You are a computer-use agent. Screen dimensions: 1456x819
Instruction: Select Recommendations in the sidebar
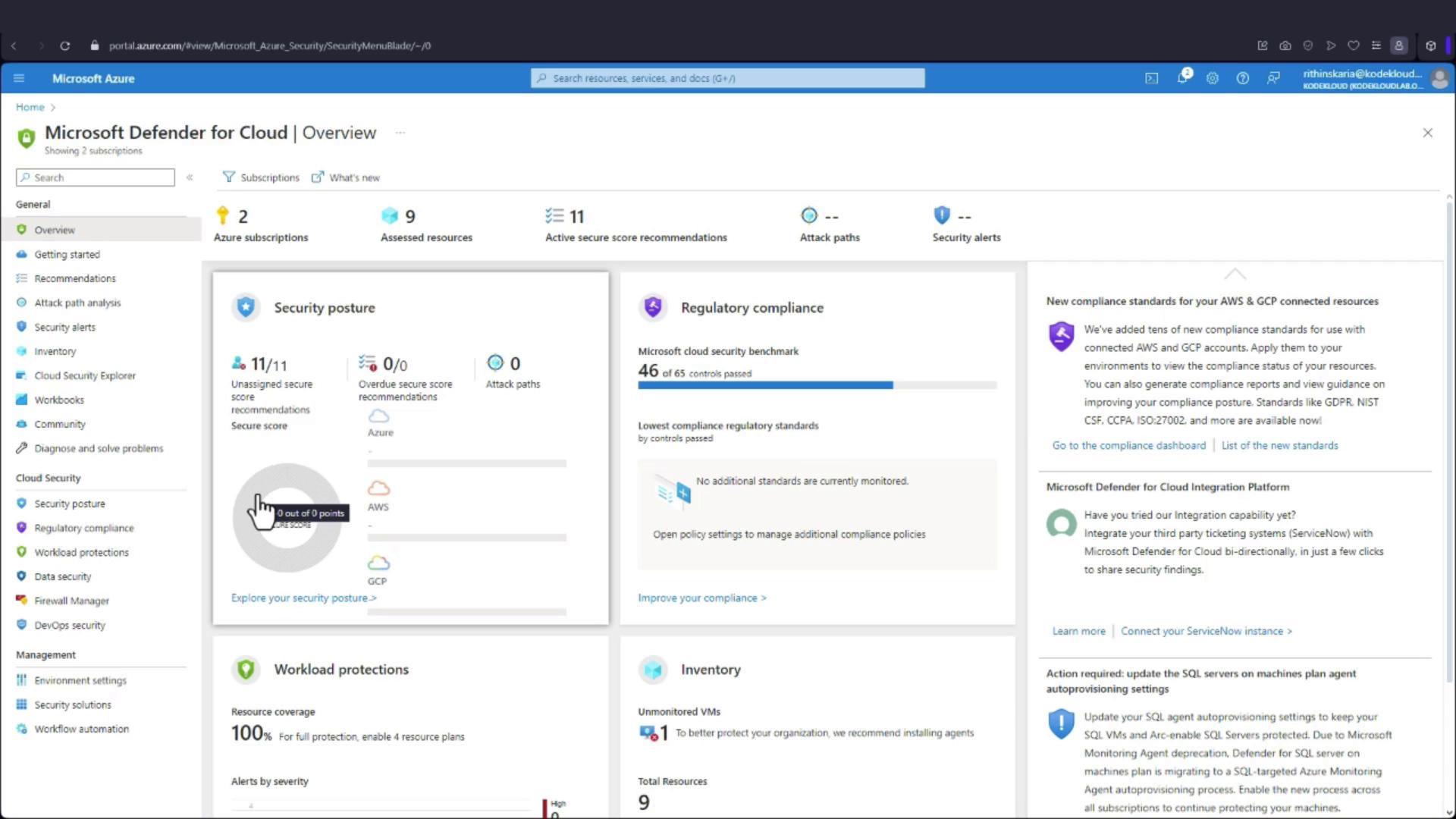coord(74,278)
